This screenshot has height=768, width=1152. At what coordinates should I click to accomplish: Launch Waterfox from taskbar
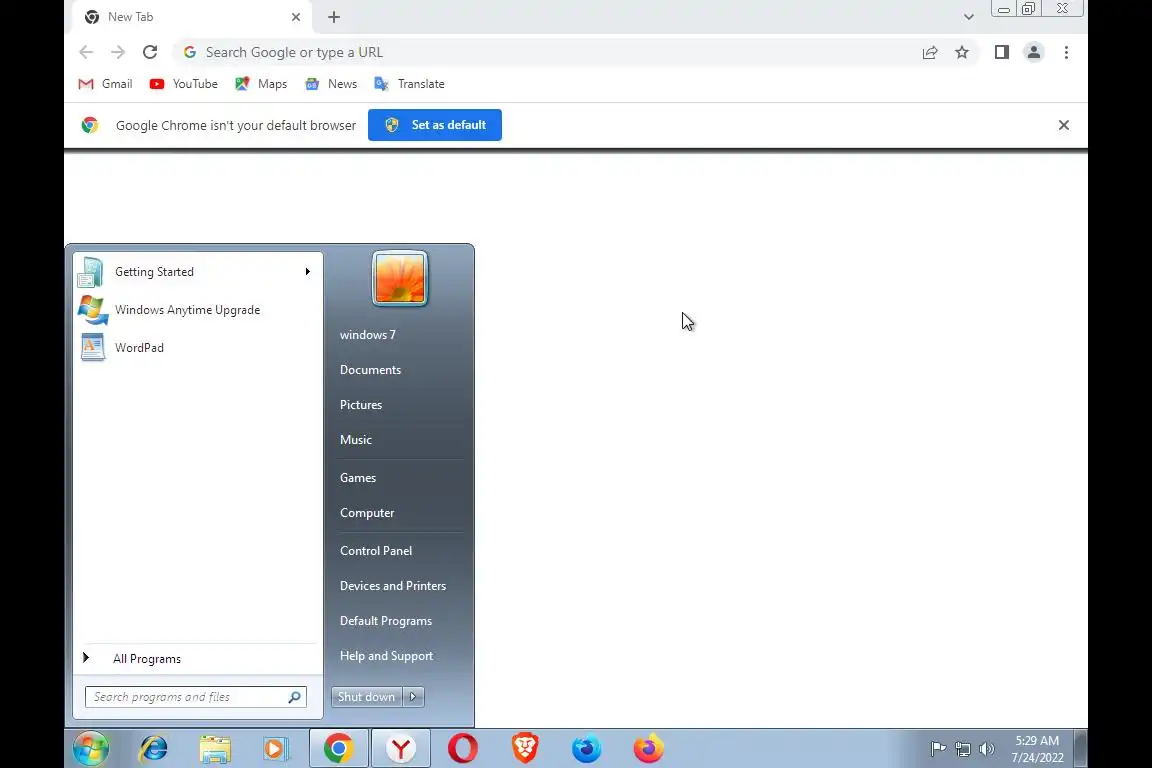click(x=586, y=749)
